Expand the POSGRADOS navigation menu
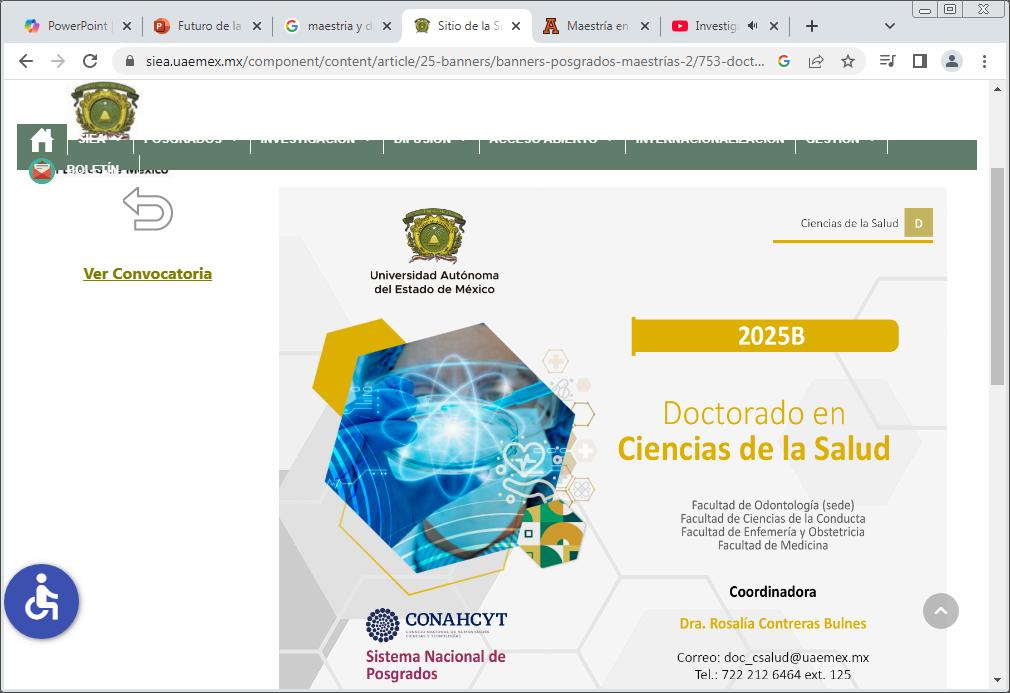The width and height of the screenshot is (1010, 693). (x=191, y=140)
